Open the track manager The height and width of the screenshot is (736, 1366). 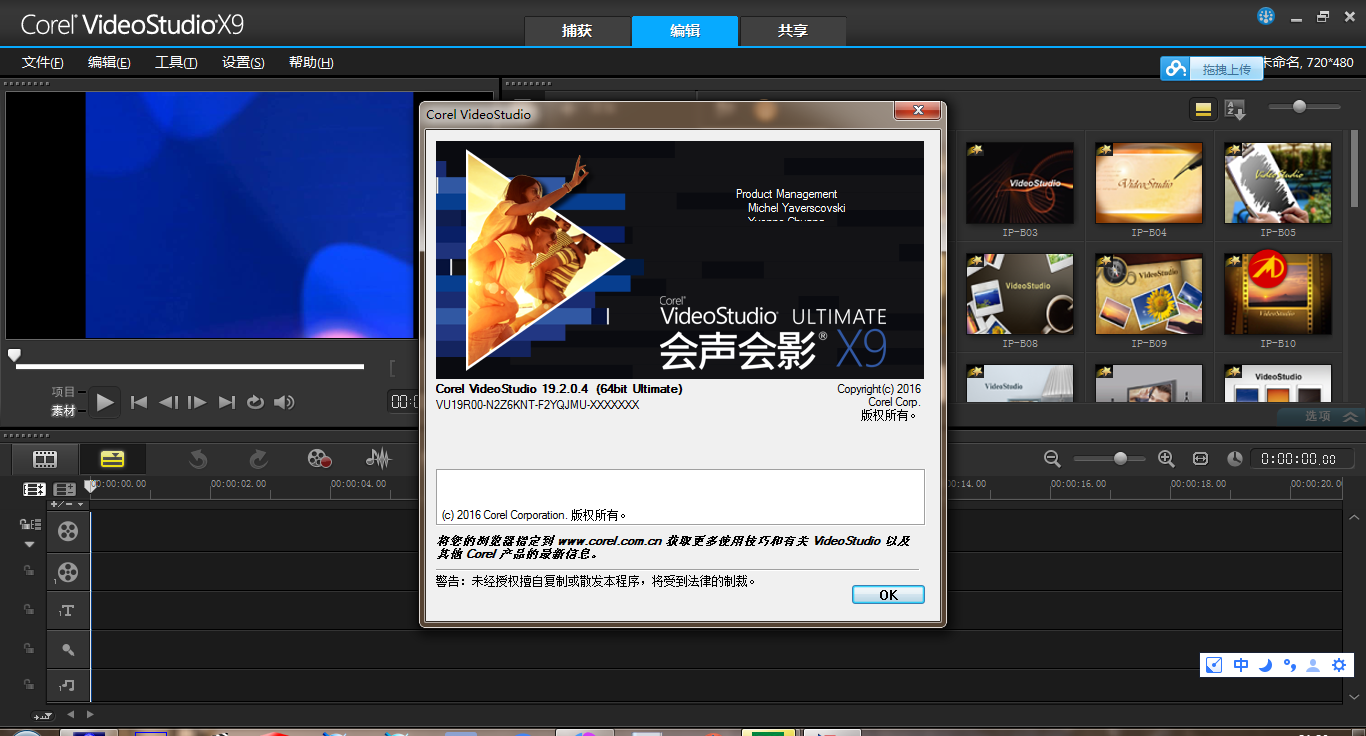tap(65, 489)
